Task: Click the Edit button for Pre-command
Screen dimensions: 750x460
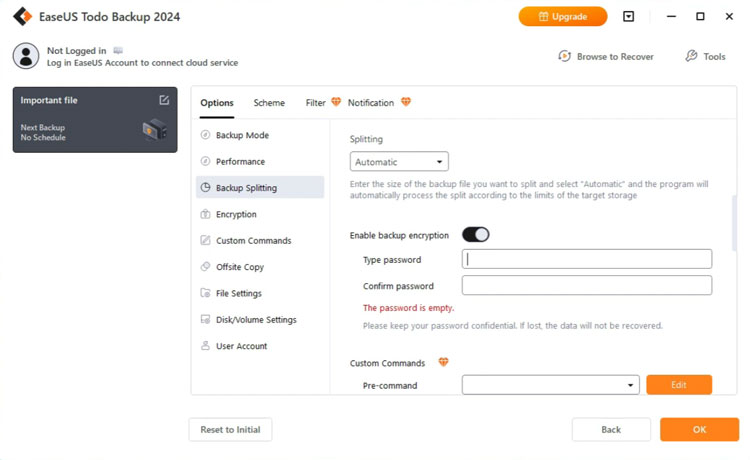Action: [x=679, y=385]
